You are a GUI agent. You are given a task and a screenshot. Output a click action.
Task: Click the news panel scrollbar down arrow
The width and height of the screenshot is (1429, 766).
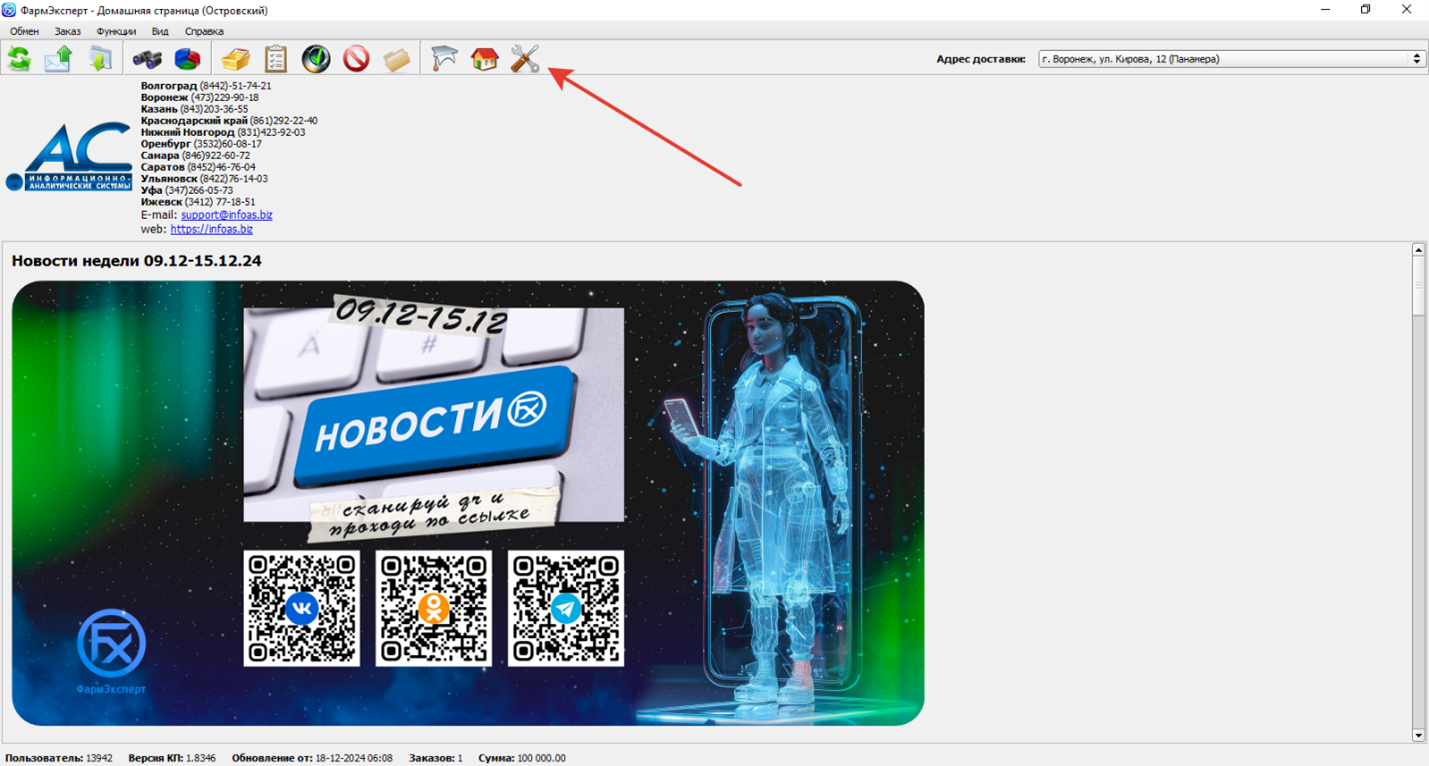tap(1418, 735)
